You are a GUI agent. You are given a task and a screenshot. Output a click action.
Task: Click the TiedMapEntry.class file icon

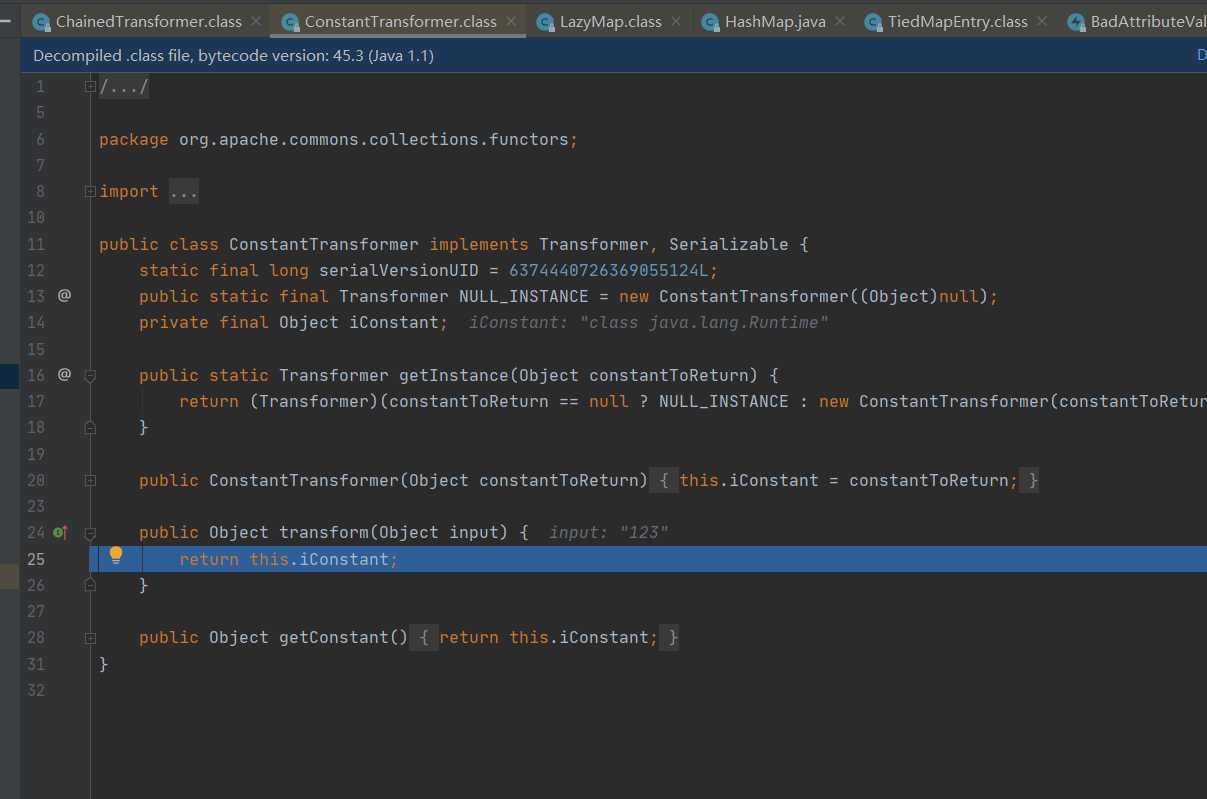(874, 22)
